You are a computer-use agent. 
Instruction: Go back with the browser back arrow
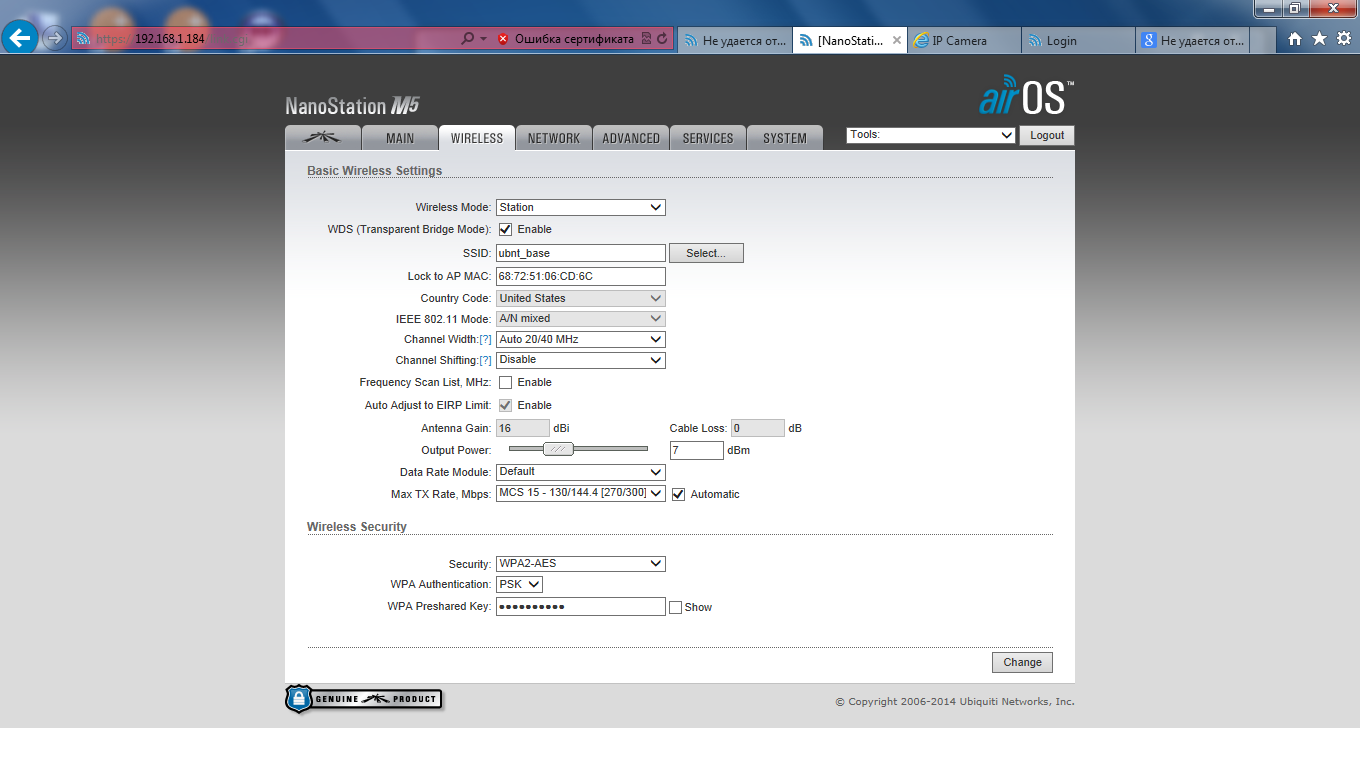click(x=20, y=38)
